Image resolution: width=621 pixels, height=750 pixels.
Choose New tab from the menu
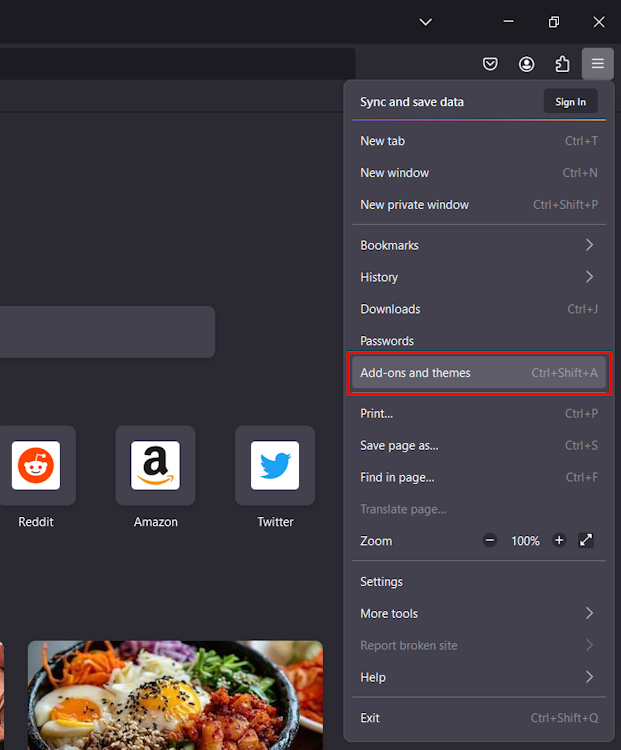click(479, 141)
